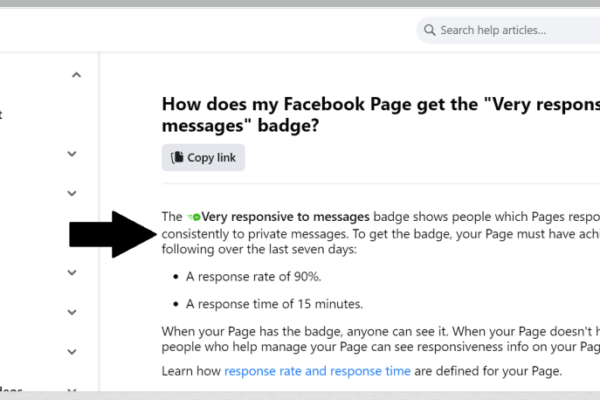Click the A response time of 15 minutes bullet
Image resolution: width=600 pixels, height=400 pixels.
pyautogui.click(x=274, y=304)
